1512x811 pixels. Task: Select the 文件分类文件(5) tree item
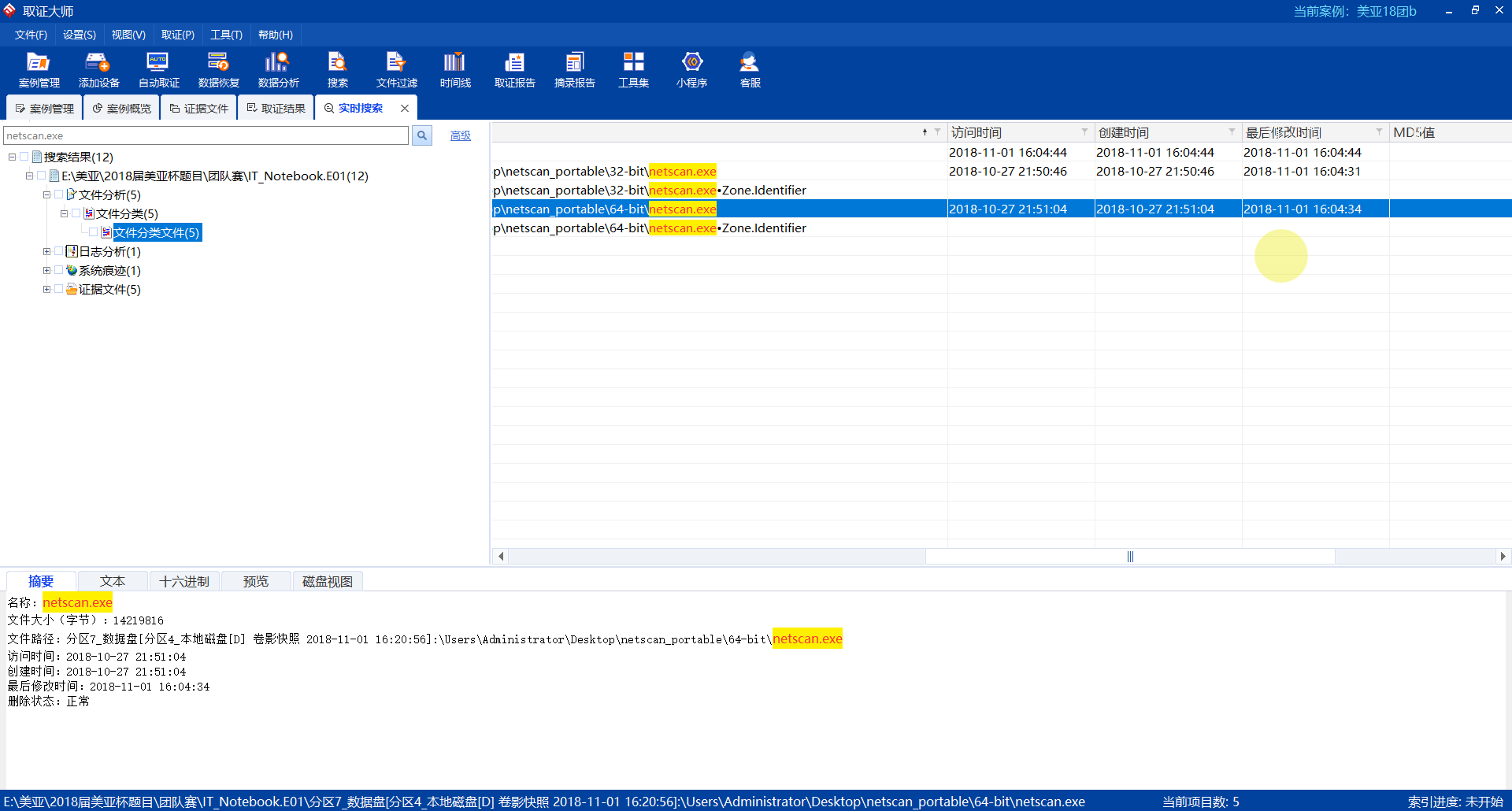[157, 232]
